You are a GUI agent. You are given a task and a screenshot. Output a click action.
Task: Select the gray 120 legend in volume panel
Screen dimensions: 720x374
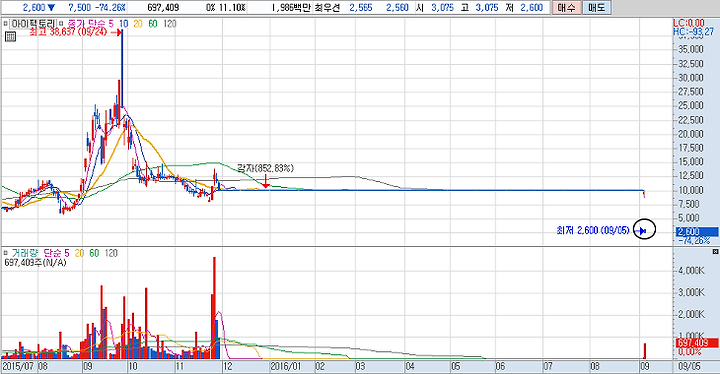click(x=111, y=253)
